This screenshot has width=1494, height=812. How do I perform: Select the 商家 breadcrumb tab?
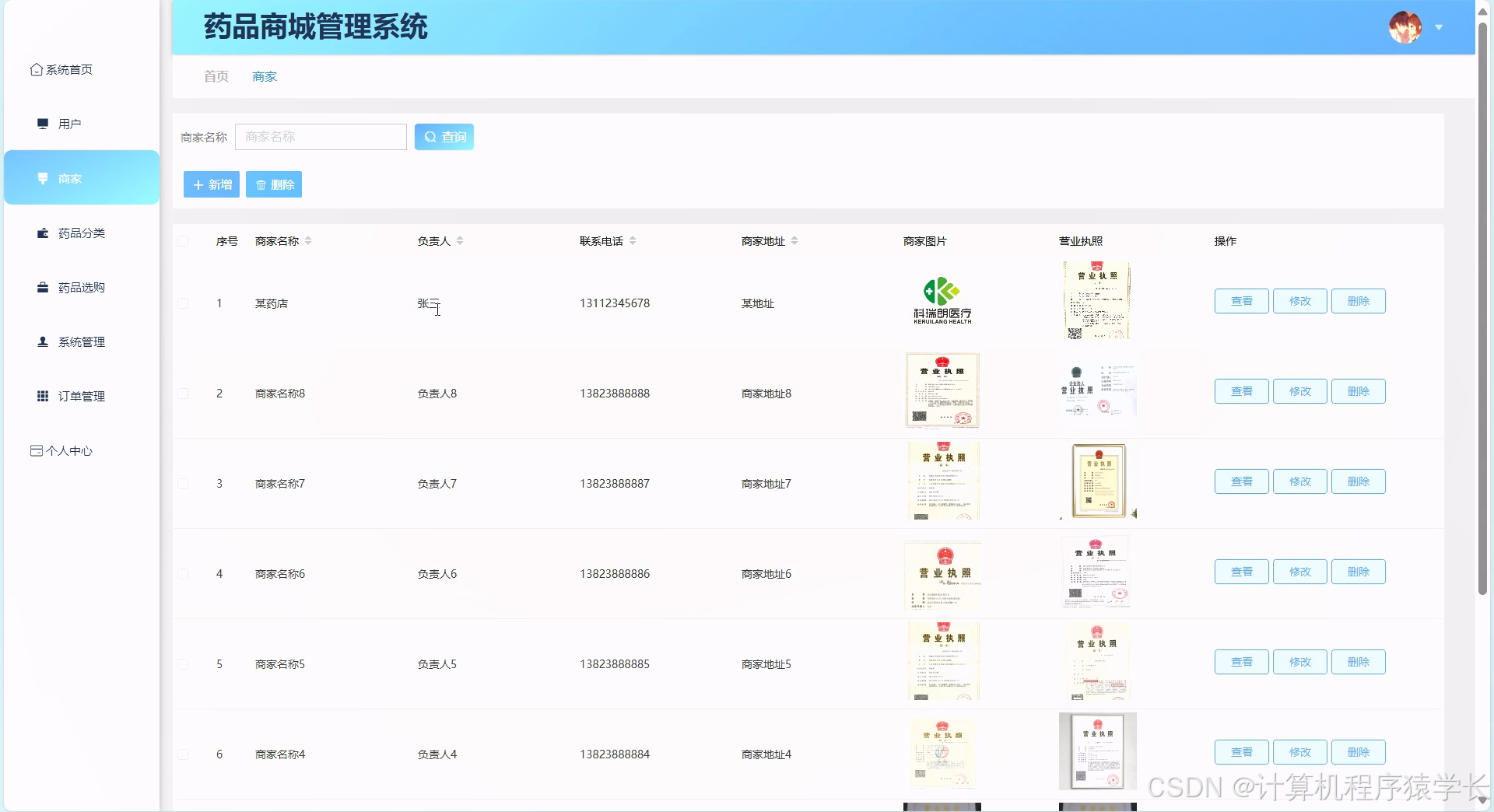(x=265, y=76)
